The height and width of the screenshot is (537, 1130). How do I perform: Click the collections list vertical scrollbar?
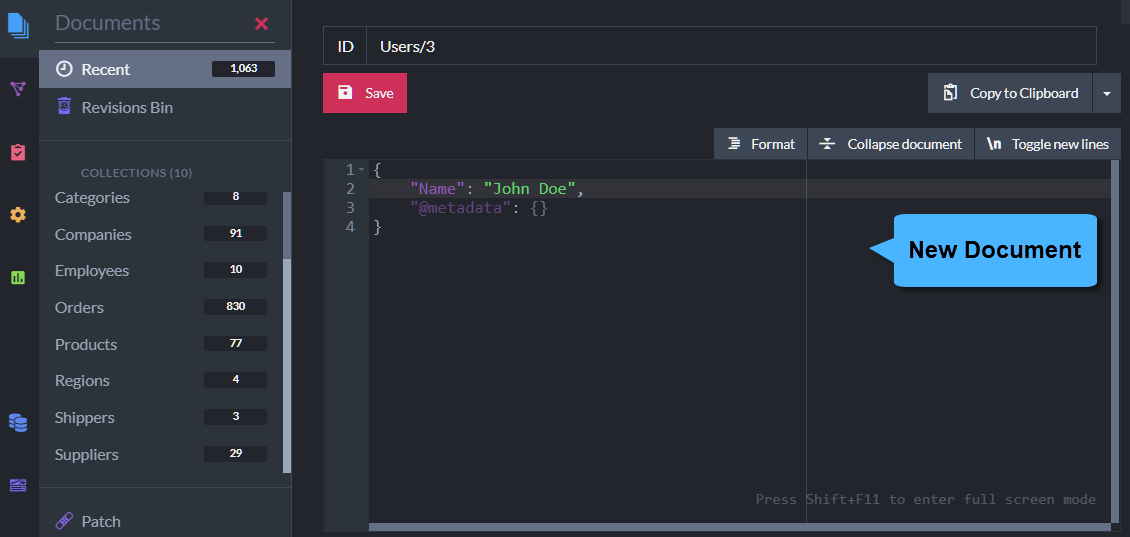[287, 332]
